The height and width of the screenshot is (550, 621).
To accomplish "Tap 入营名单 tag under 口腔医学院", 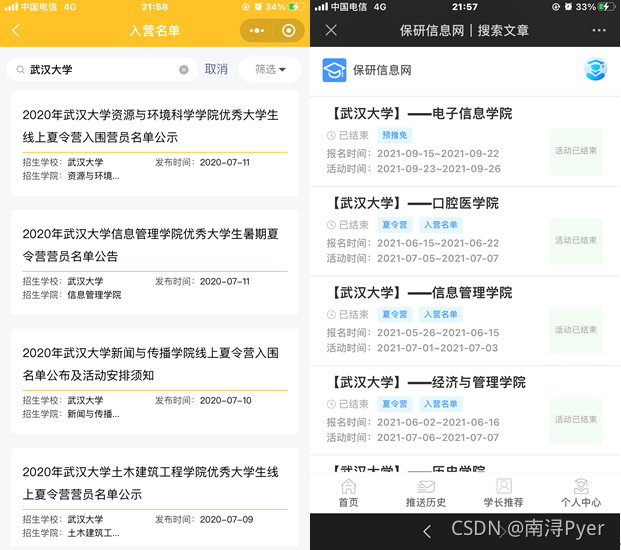I will point(440,225).
